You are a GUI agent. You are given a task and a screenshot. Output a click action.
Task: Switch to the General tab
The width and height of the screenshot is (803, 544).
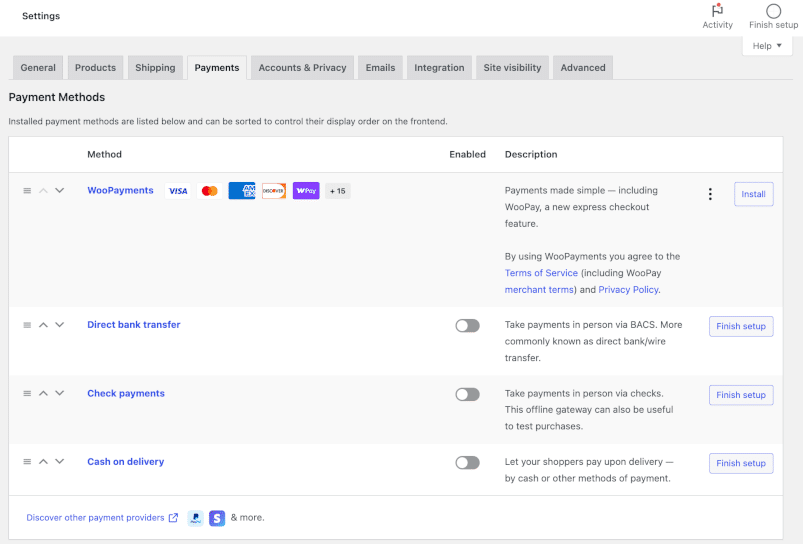(x=38, y=68)
